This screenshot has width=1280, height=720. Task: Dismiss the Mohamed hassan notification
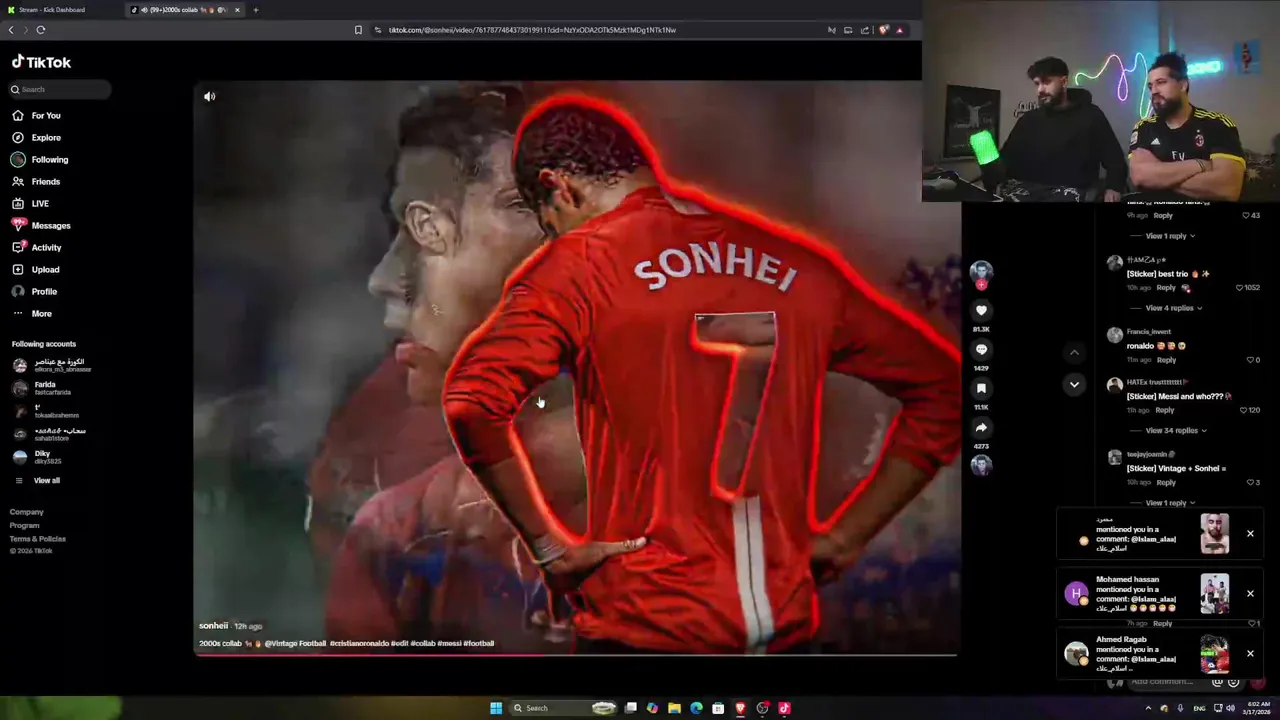[1250, 594]
